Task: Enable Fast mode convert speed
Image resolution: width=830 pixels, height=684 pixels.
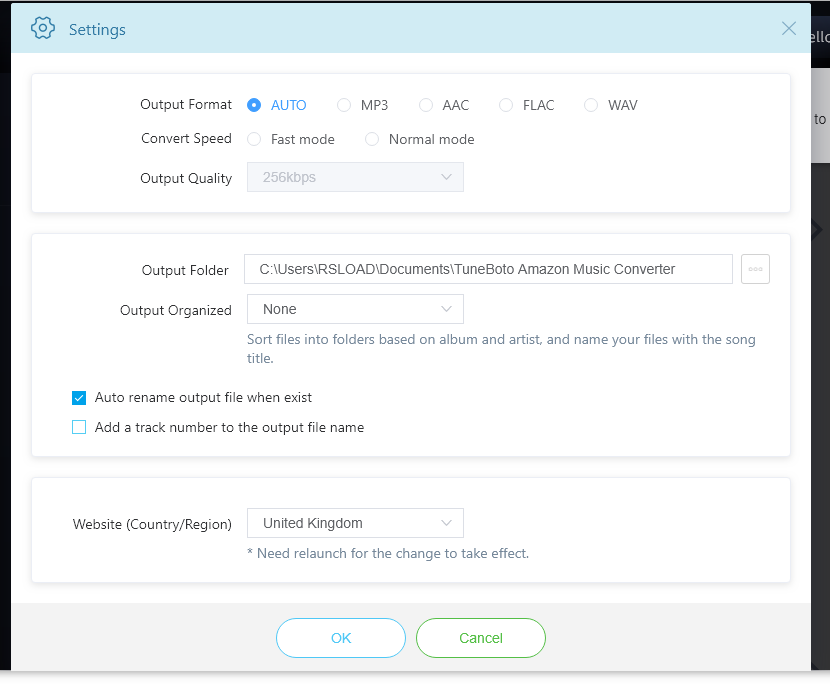Action: pyautogui.click(x=254, y=139)
